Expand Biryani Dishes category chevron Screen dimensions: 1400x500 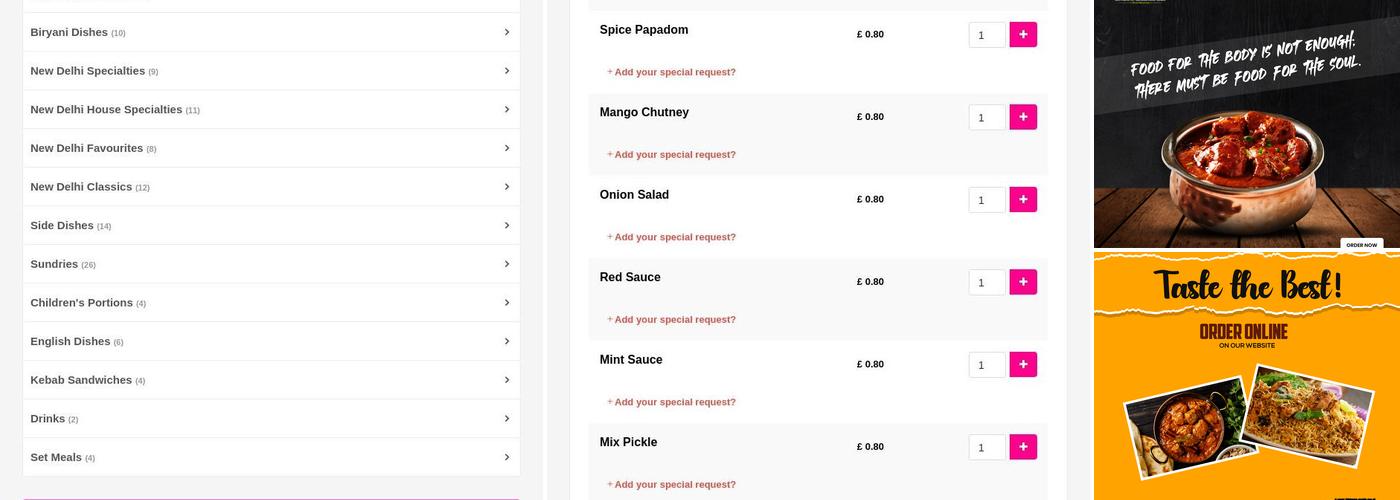click(x=507, y=32)
